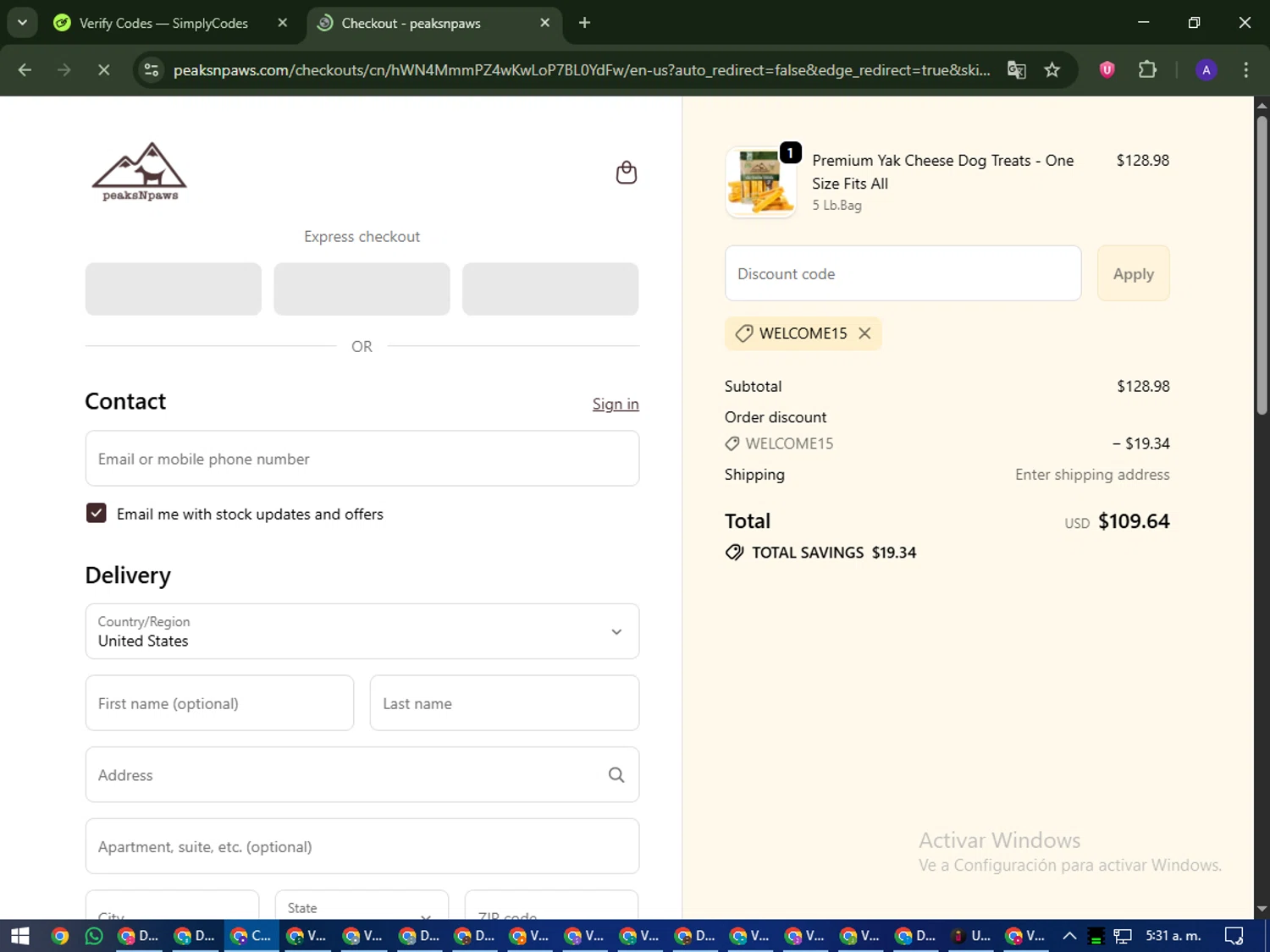Click the Enter shipping address text
This screenshot has height=952, width=1270.
(1092, 475)
